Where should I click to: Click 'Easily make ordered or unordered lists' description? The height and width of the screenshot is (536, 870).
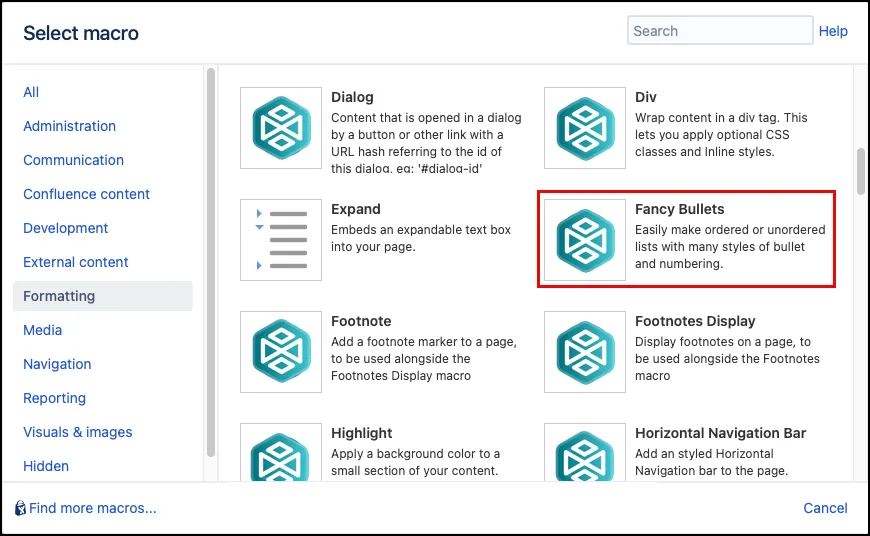coord(730,247)
